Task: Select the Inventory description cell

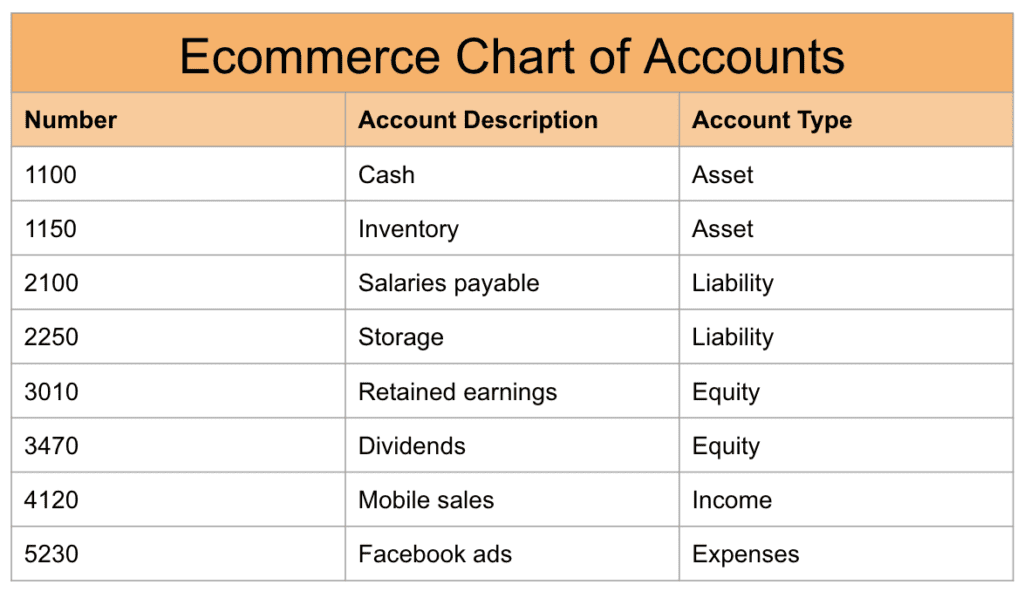Action: click(408, 229)
